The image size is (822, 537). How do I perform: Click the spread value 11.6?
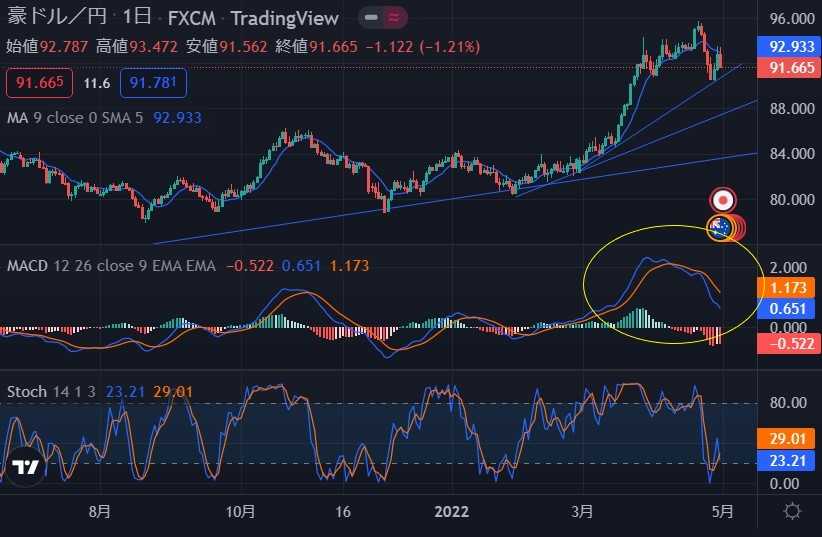[x=96, y=83]
